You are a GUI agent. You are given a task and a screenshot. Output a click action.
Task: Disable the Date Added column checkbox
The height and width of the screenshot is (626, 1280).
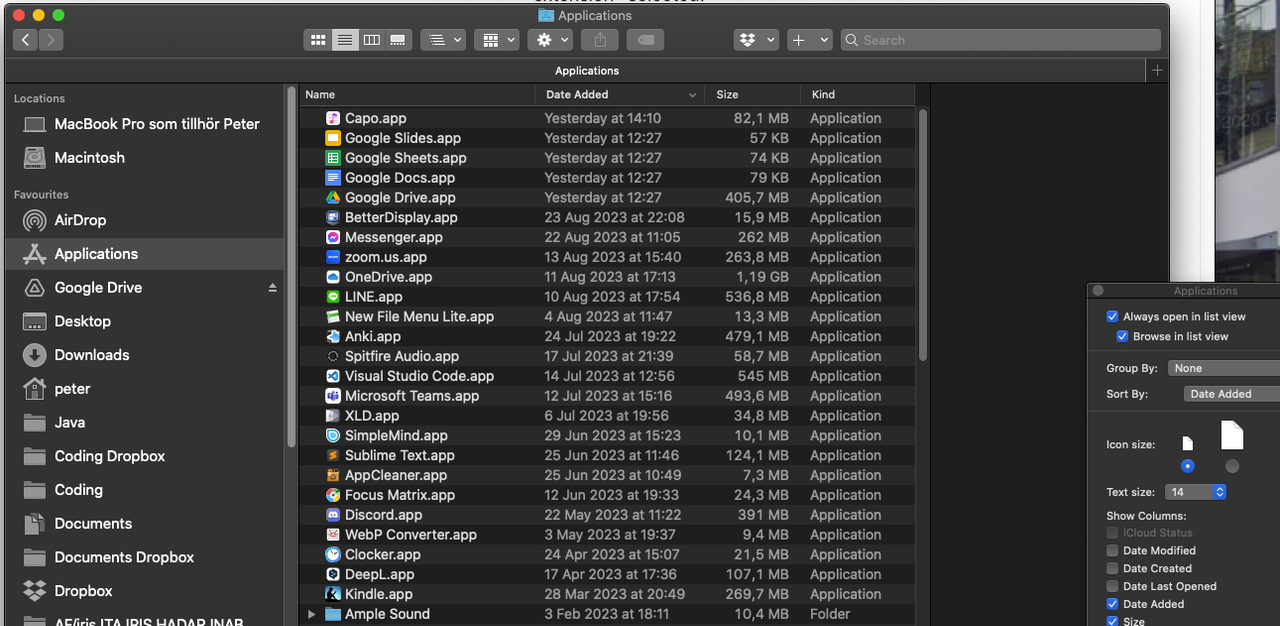(x=1112, y=604)
